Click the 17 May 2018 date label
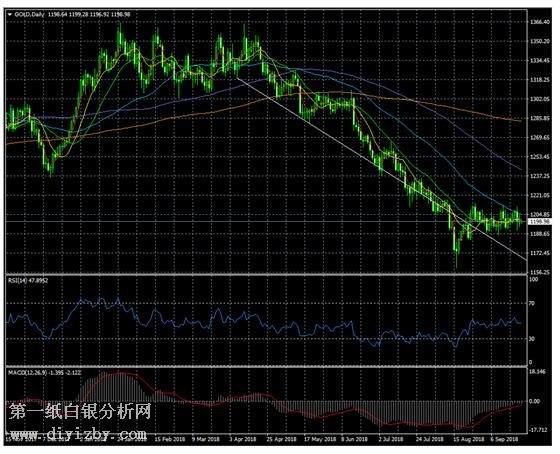Image resolution: width=560 pixels, height=454 pixels. pyautogui.click(x=320, y=439)
